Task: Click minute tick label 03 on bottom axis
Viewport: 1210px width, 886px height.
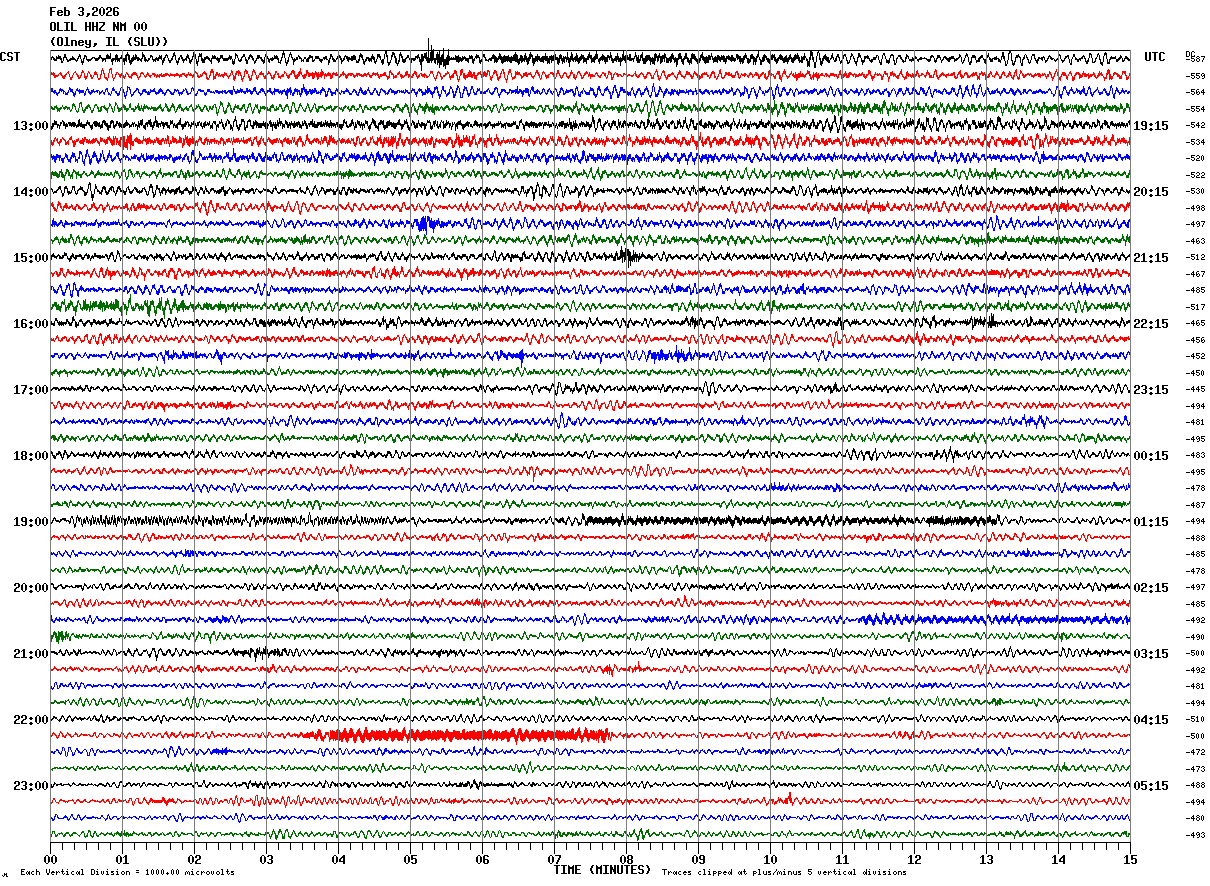Action: tap(266, 859)
